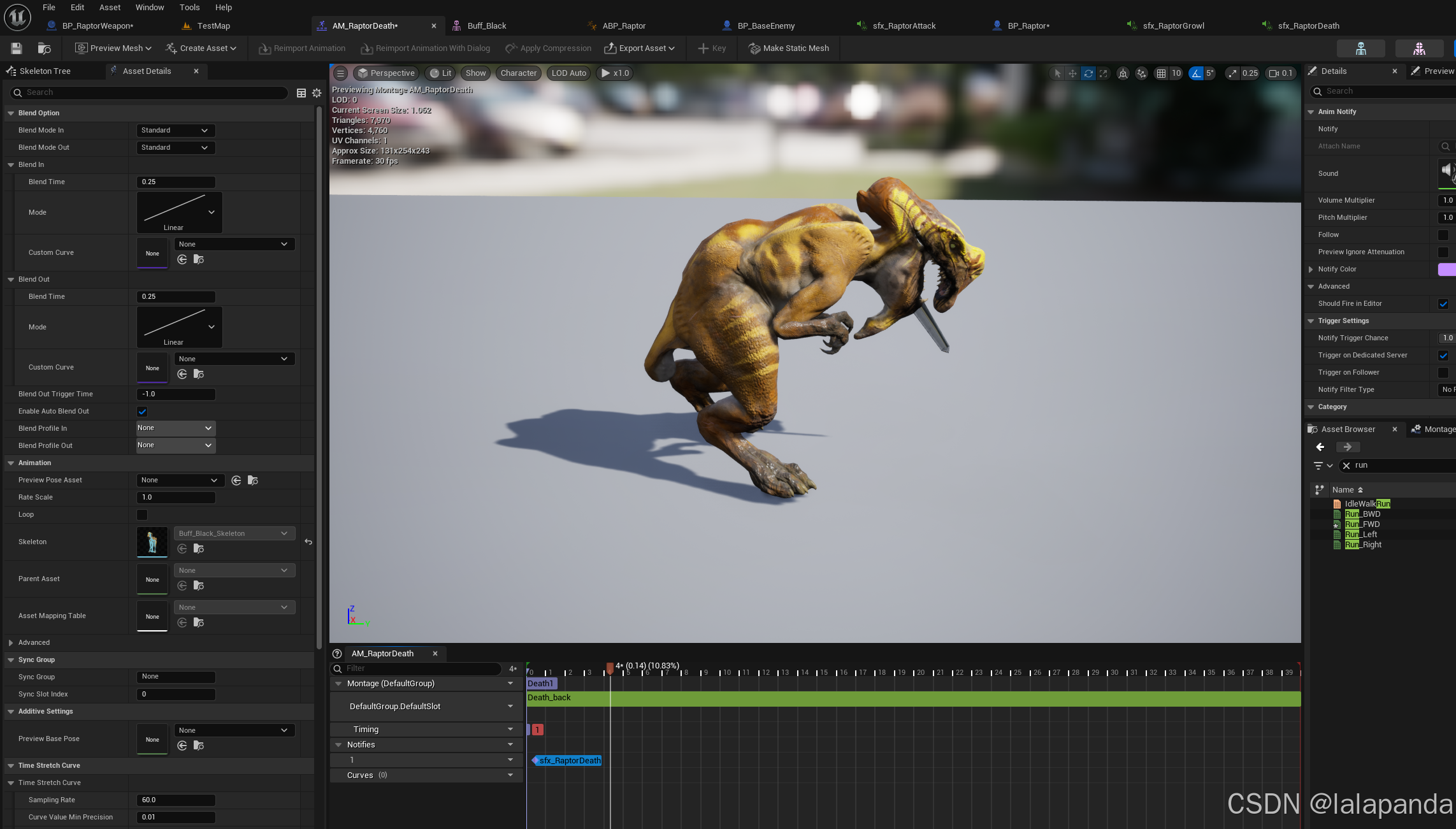This screenshot has height=829, width=1456.
Task: Click Asset Browser back arrow
Action: [1320, 447]
